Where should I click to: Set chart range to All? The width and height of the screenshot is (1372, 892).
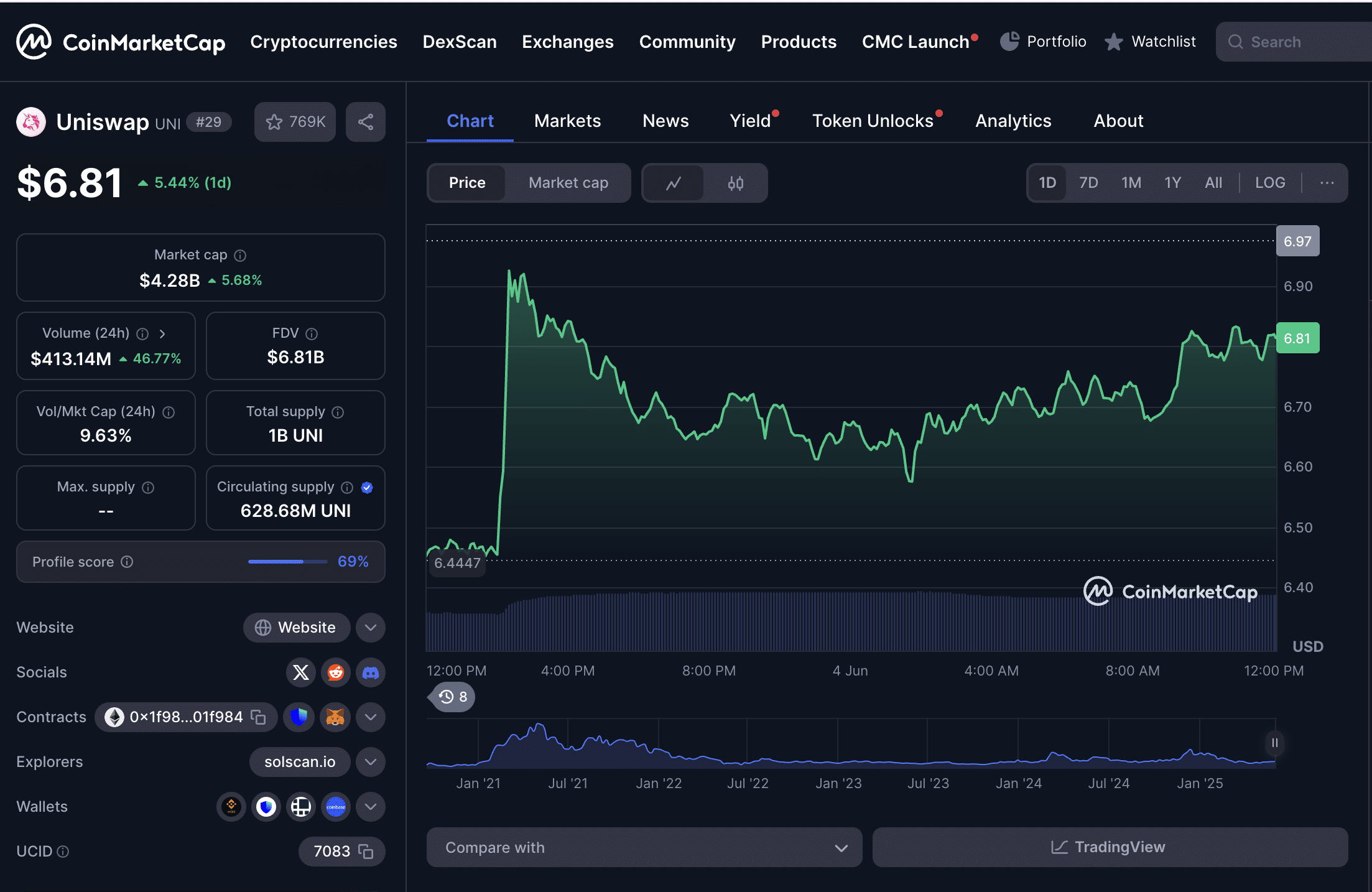1213,183
